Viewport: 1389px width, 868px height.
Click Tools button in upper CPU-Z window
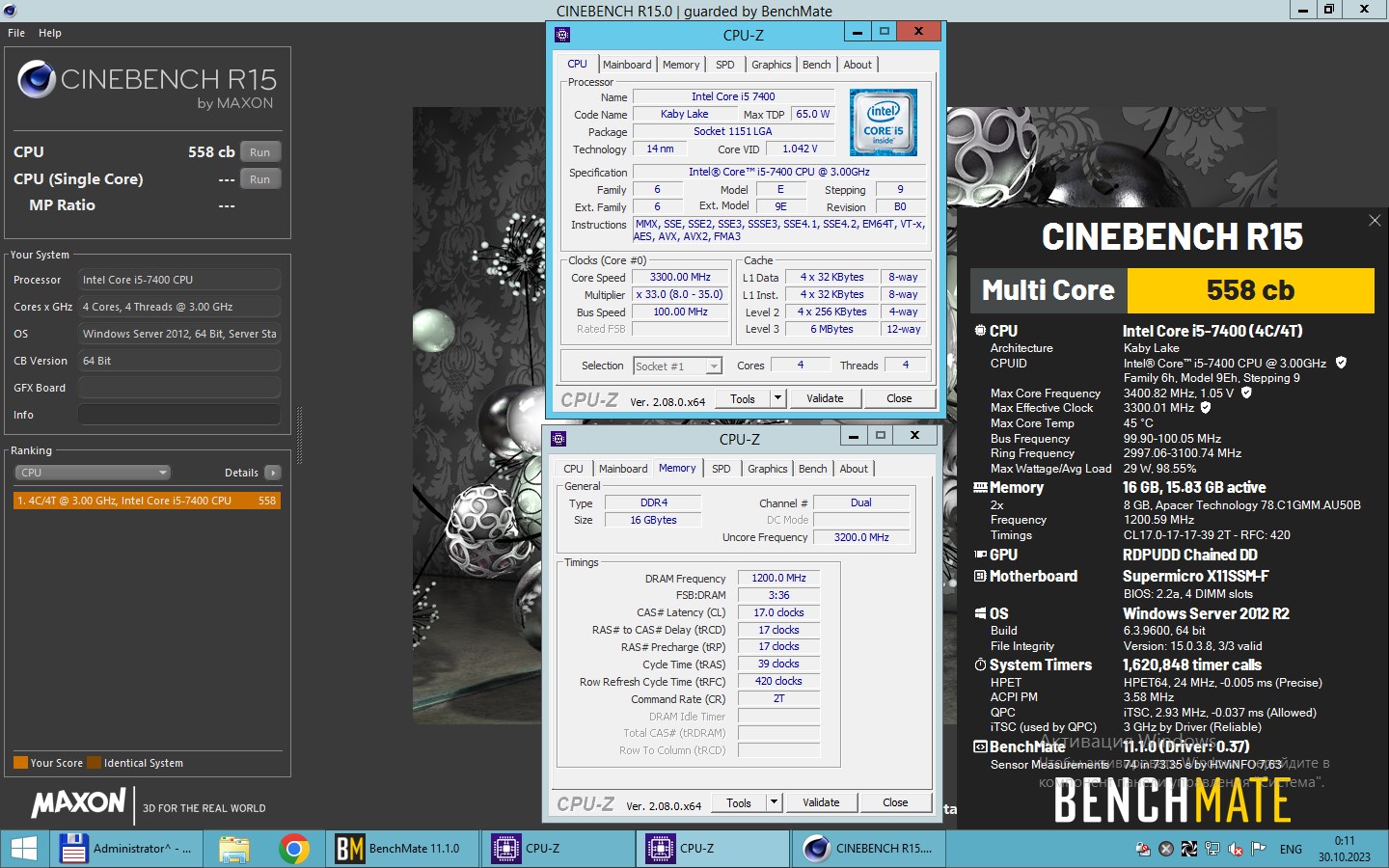tap(743, 398)
